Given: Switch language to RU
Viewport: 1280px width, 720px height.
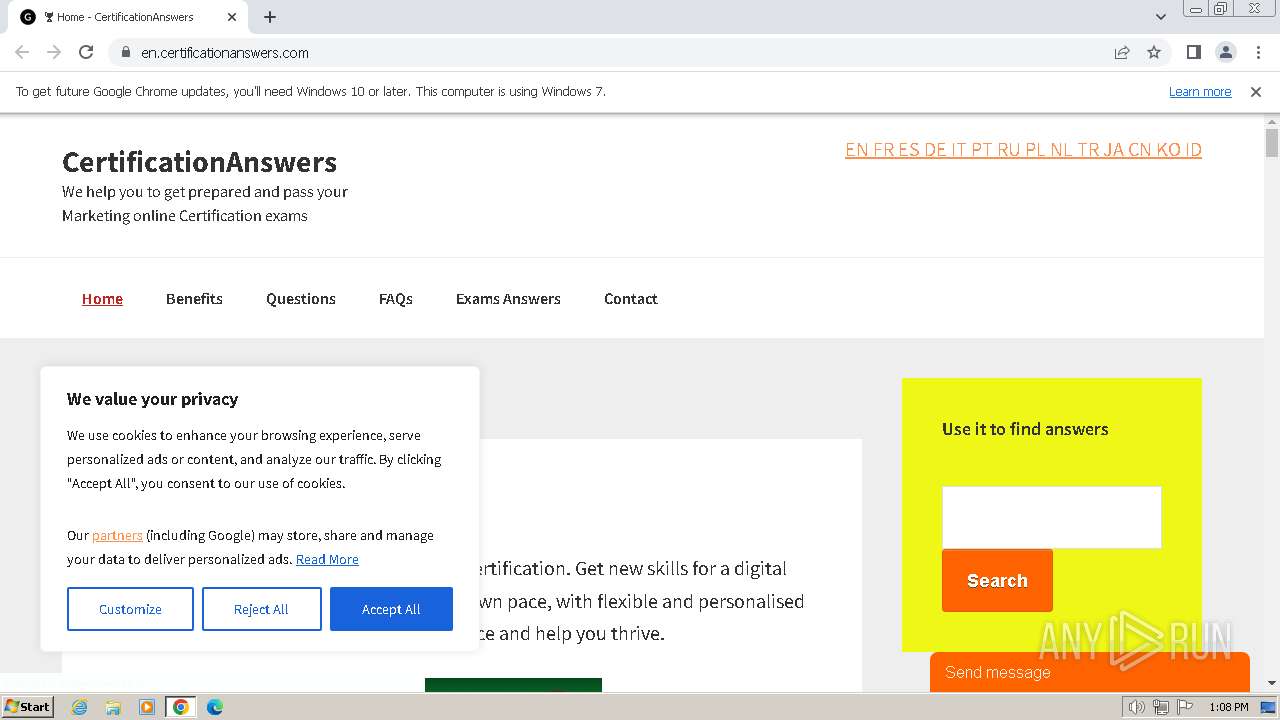Looking at the screenshot, I should pos(1009,150).
